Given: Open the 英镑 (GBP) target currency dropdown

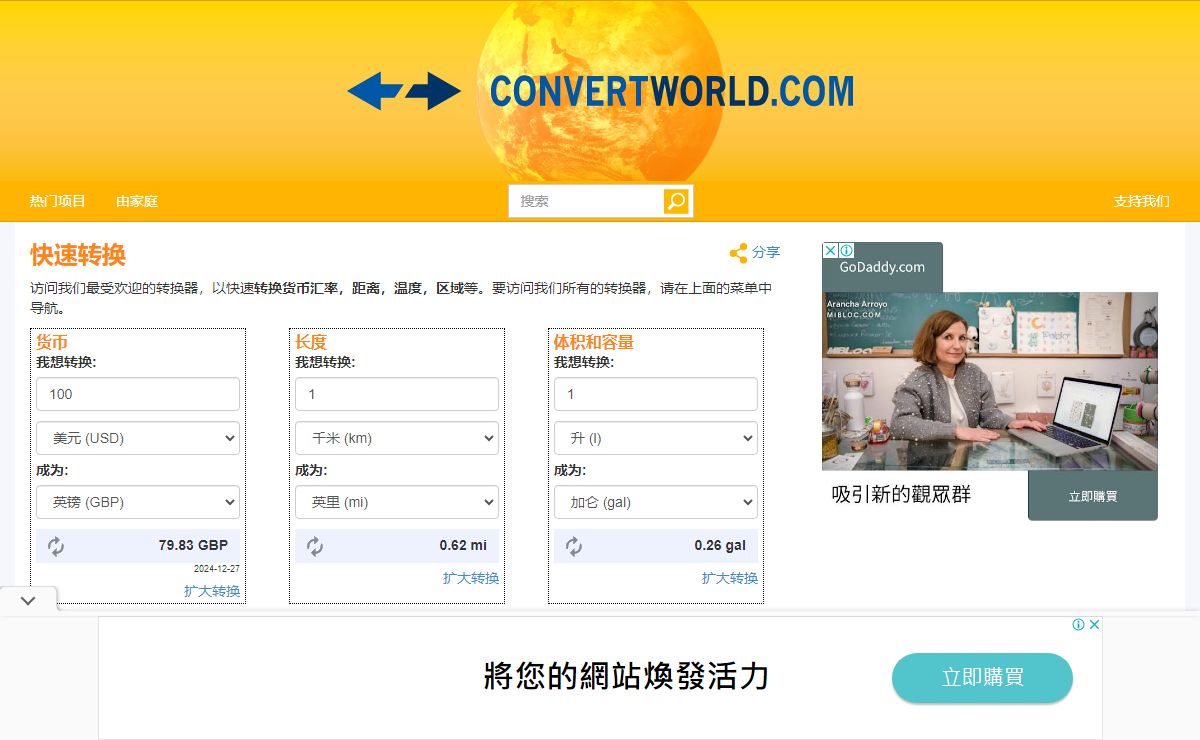Looking at the screenshot, I should coord(138,502).
